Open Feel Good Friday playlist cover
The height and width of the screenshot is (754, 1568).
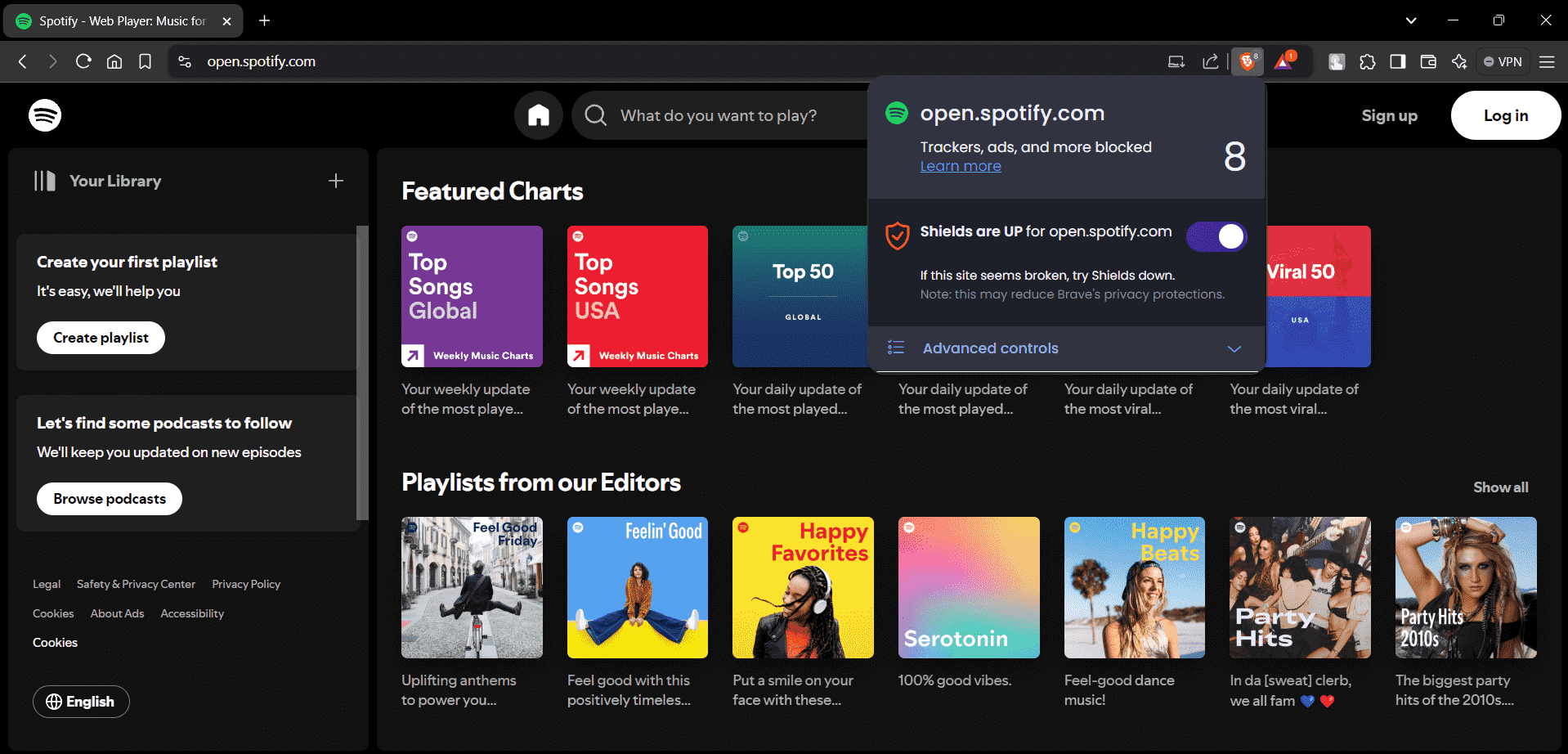(472, 587)
